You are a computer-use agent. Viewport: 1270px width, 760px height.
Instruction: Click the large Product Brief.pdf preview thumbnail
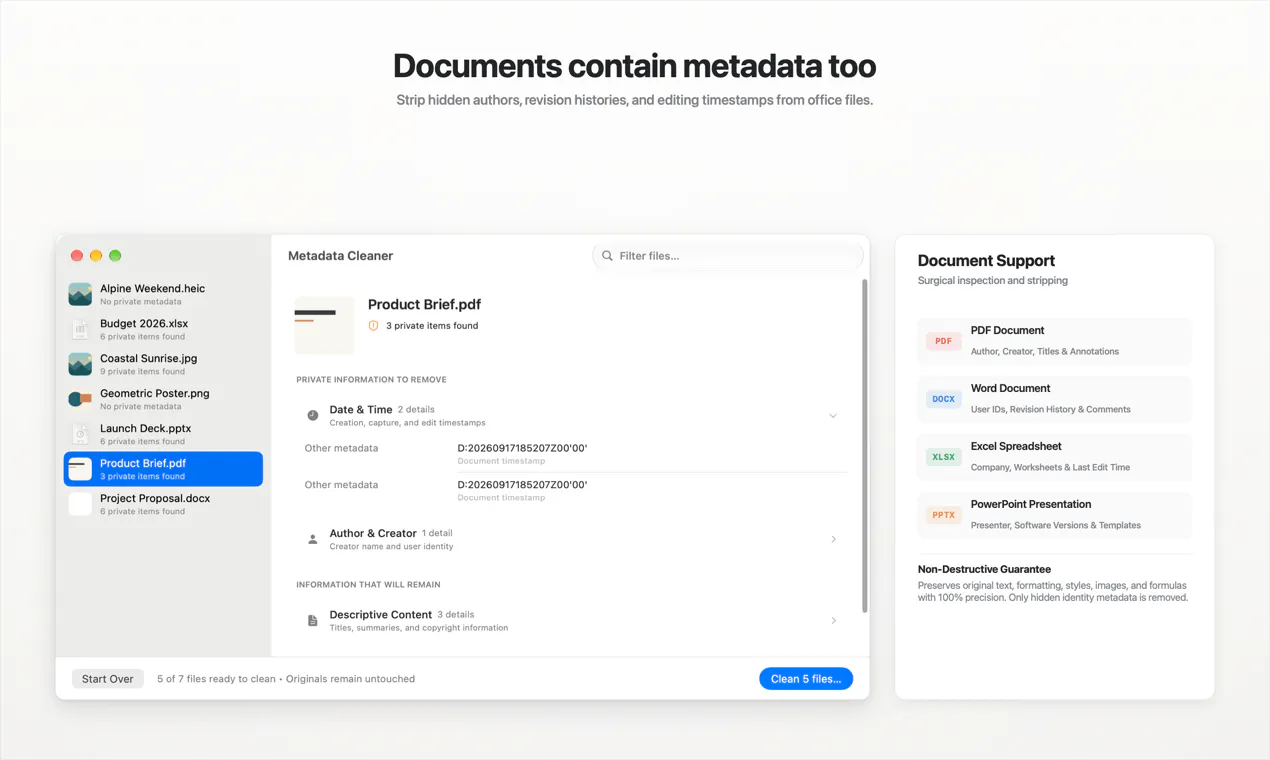click(x=324, y=325)
